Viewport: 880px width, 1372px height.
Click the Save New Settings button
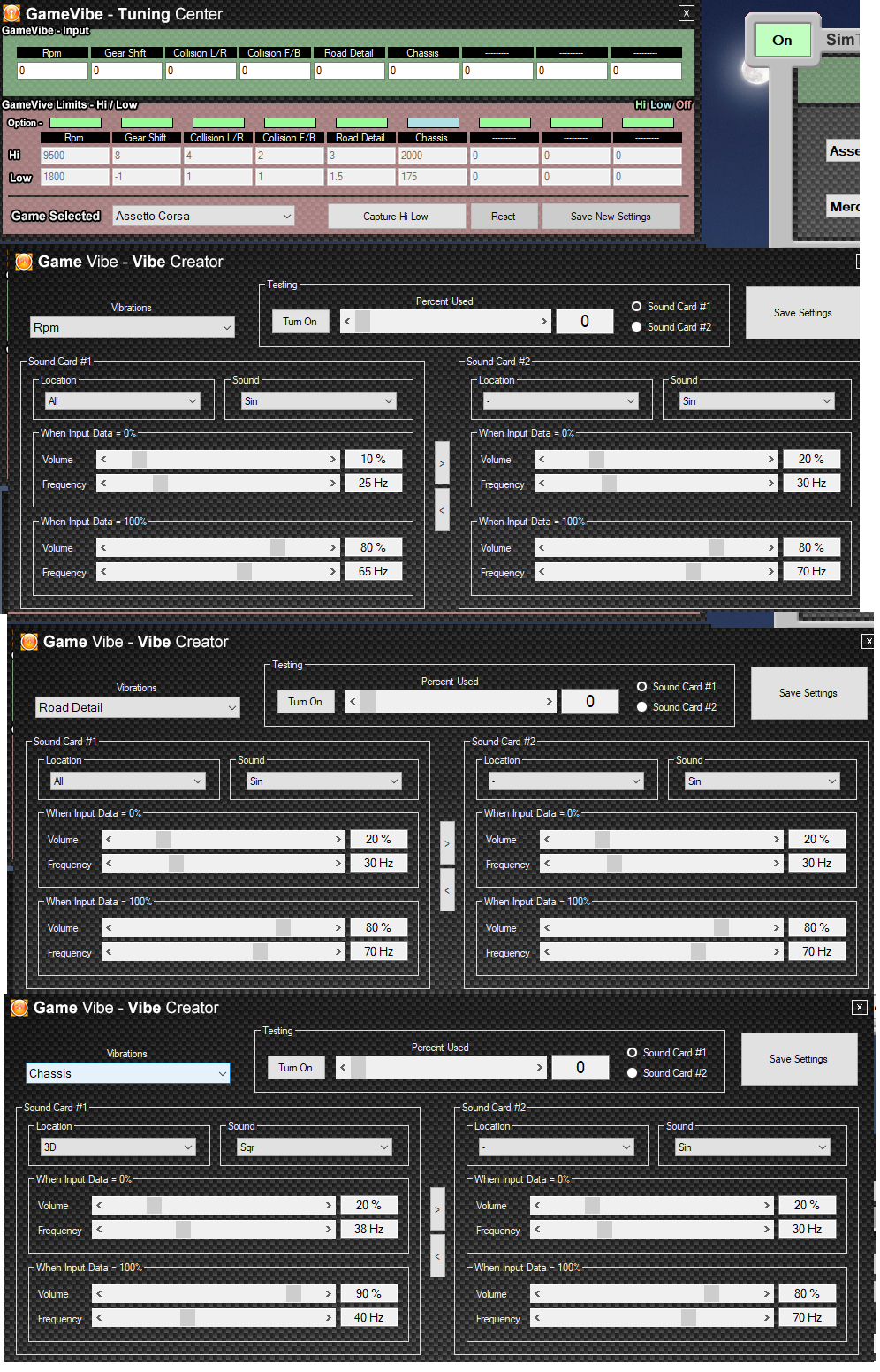click(x=611, y=217)
